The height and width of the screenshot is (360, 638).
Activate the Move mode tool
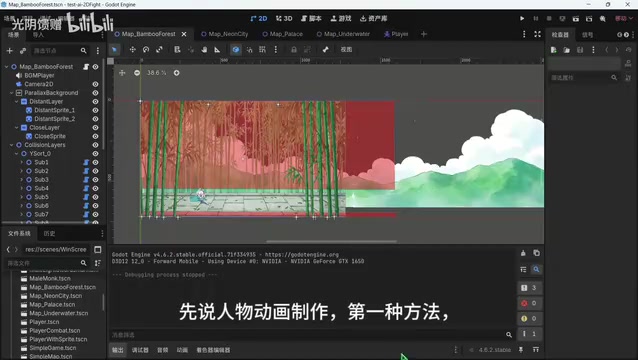132,50
